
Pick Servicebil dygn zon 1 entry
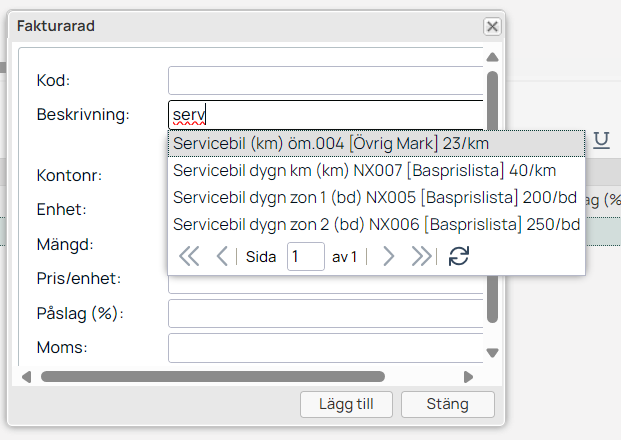tap(376, 197)
